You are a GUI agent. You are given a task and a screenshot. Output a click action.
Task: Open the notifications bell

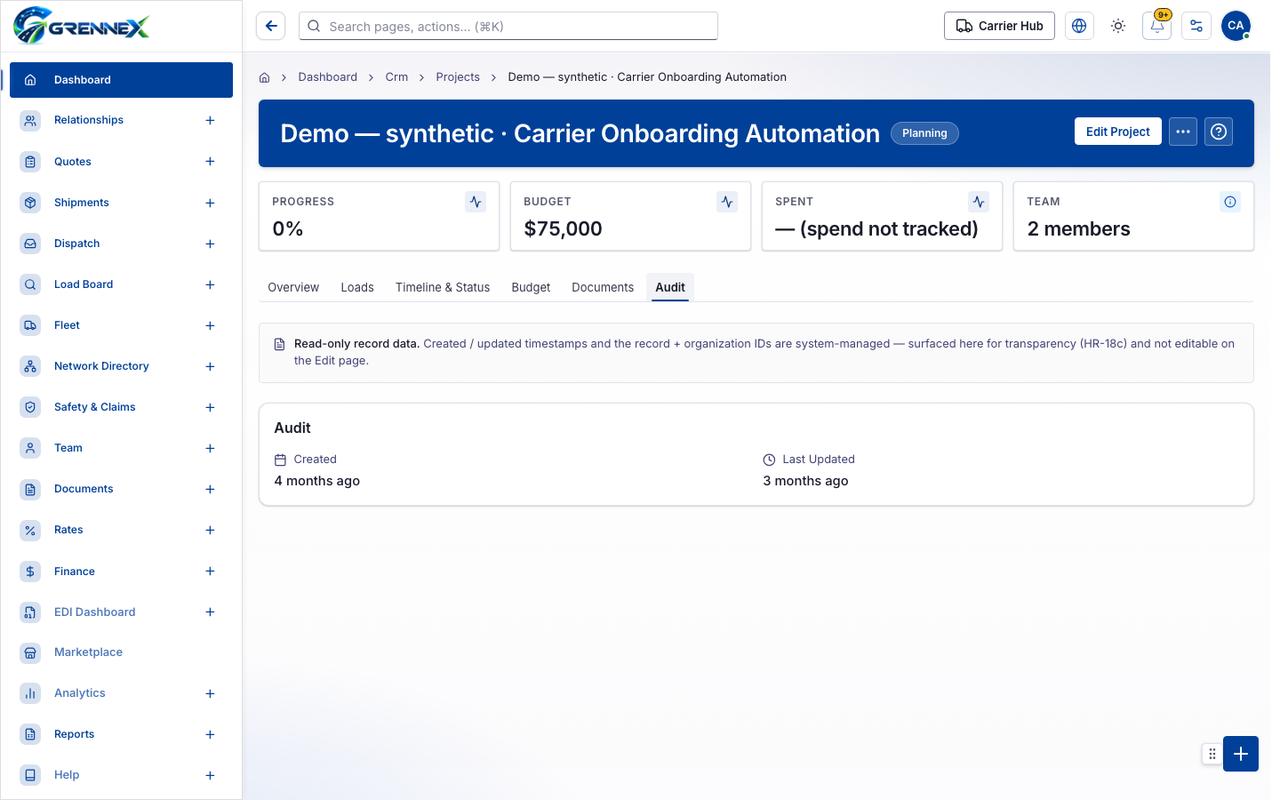coord(1157,26)
